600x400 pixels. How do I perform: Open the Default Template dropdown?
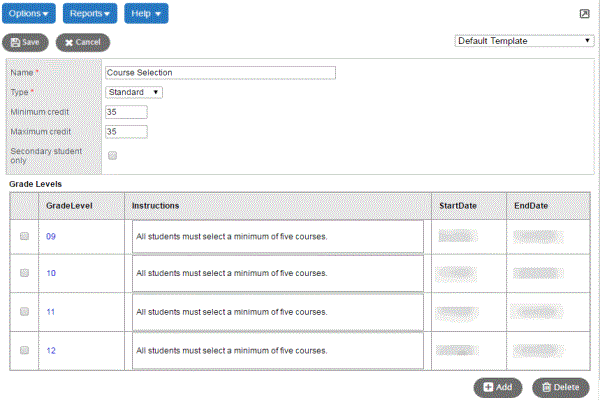tap(523, 41)
